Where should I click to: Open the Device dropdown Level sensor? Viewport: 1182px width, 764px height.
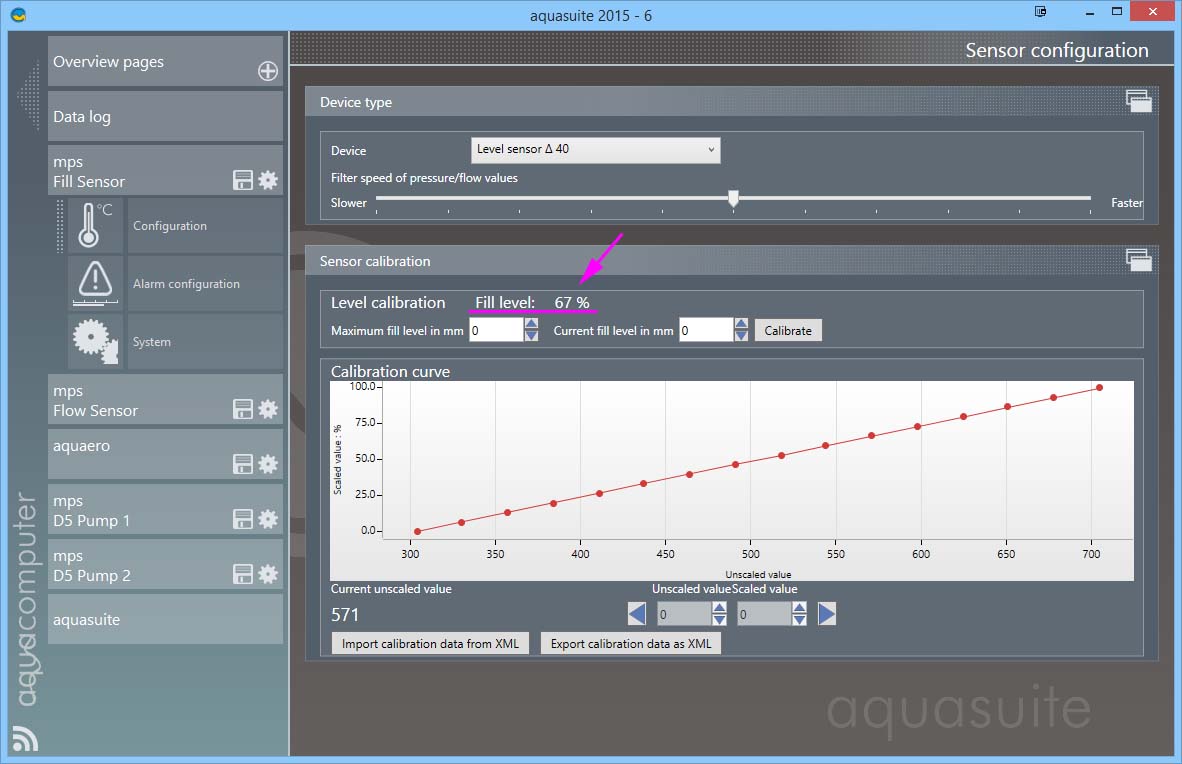point(595,150)
